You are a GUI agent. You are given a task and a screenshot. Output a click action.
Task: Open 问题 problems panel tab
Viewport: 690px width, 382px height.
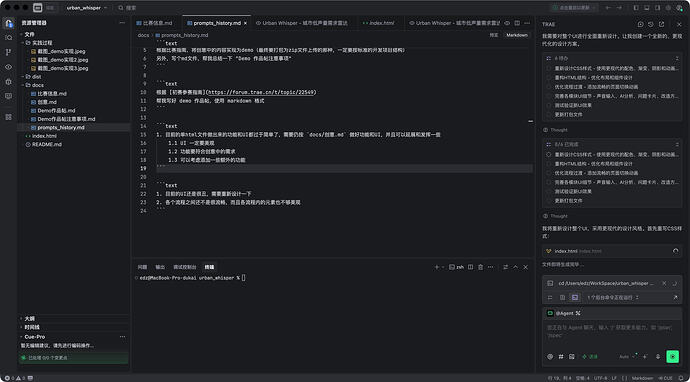click(x=143, y=267)
